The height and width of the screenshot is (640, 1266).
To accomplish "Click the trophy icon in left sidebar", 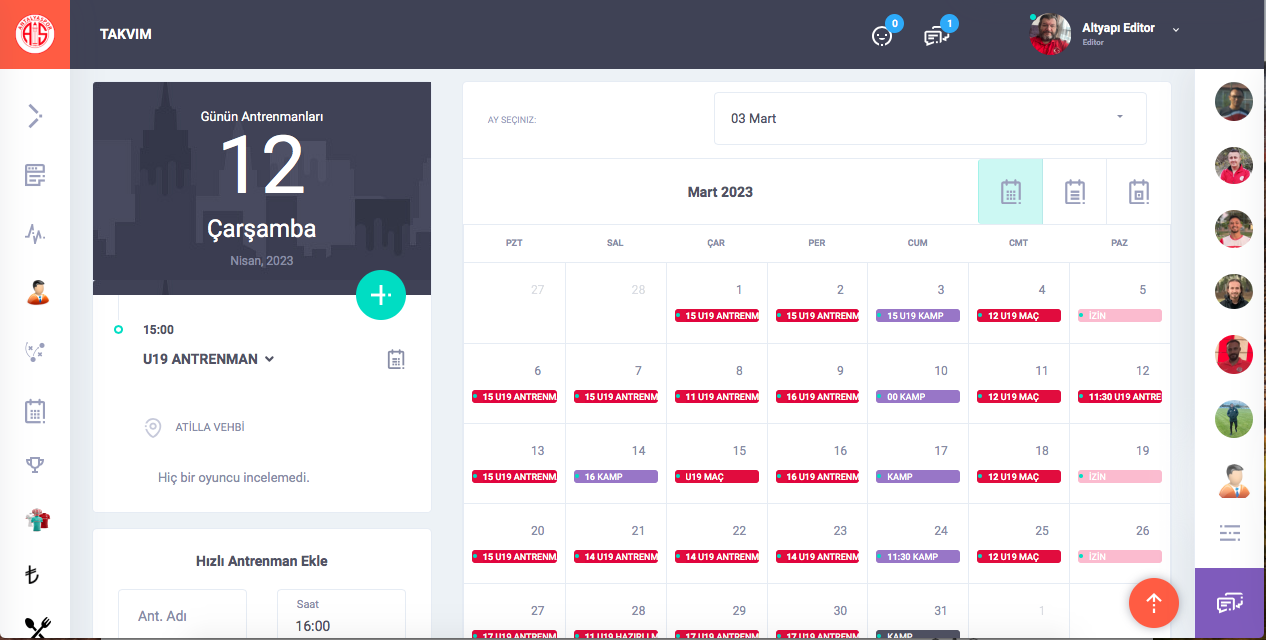I will (35, 464).
